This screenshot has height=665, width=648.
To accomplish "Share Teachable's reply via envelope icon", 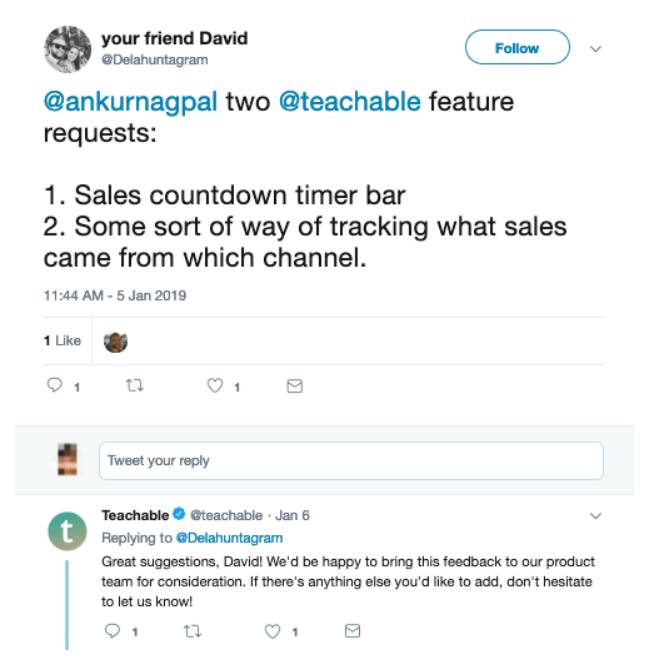I will click(352, 631).
